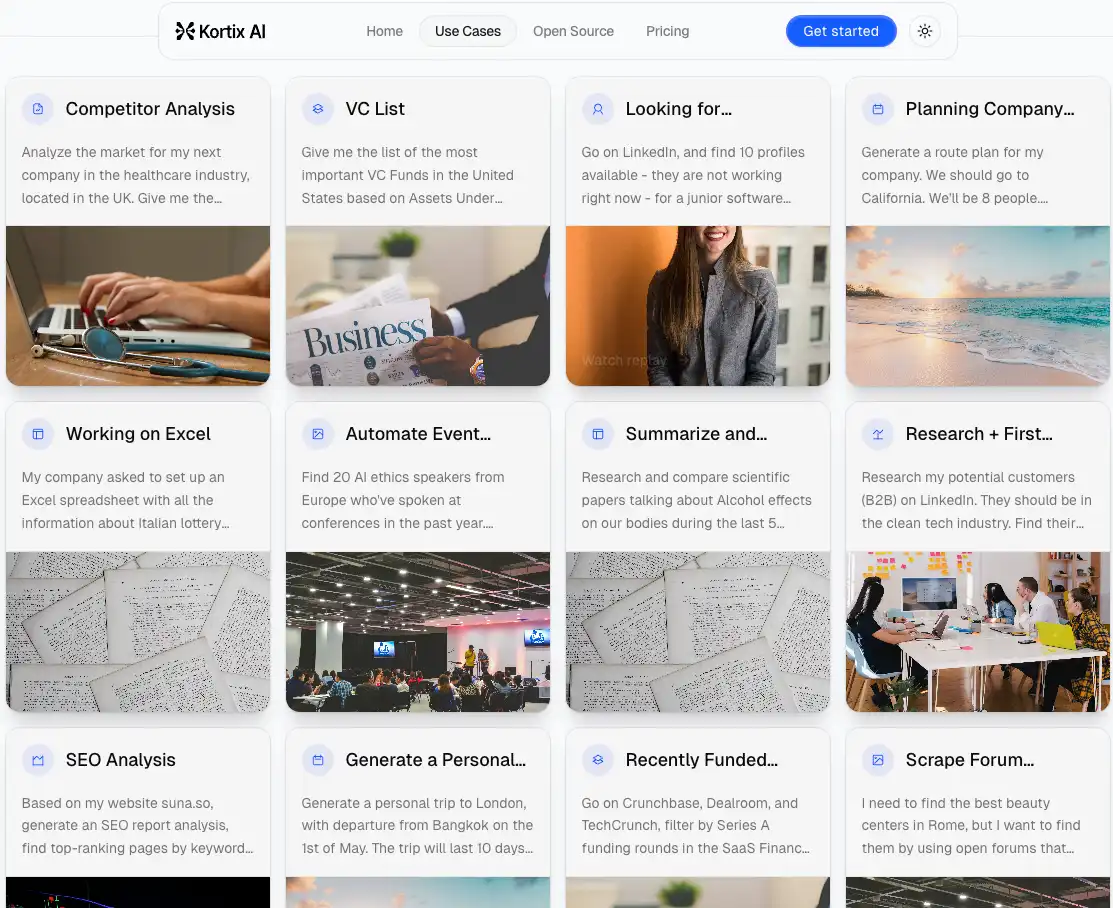The image size is (1113, 908).
Task: Open the Recently Funded… card title
Action: click(x=701, y=760)
